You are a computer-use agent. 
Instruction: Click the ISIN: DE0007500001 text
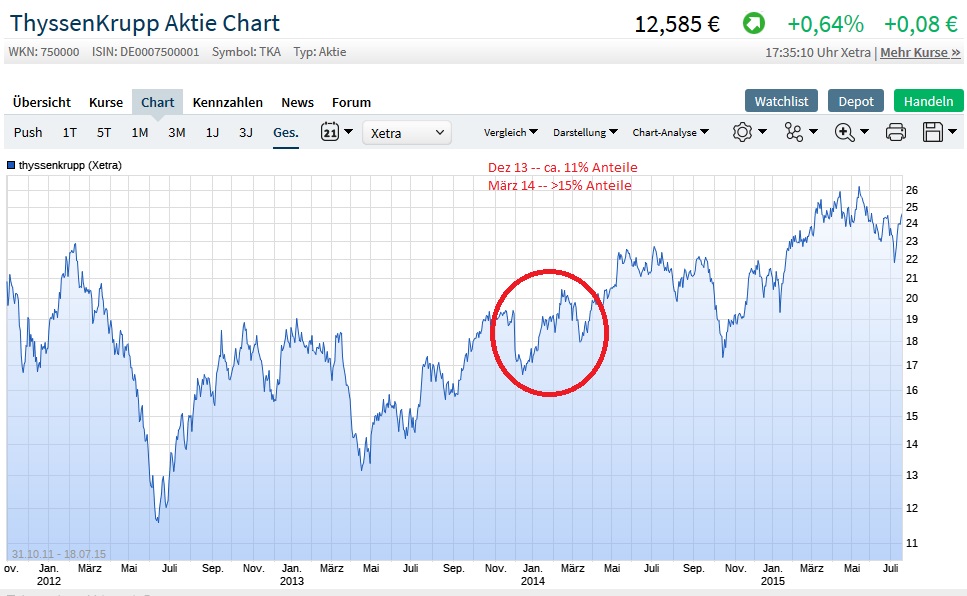pos(146,52)
